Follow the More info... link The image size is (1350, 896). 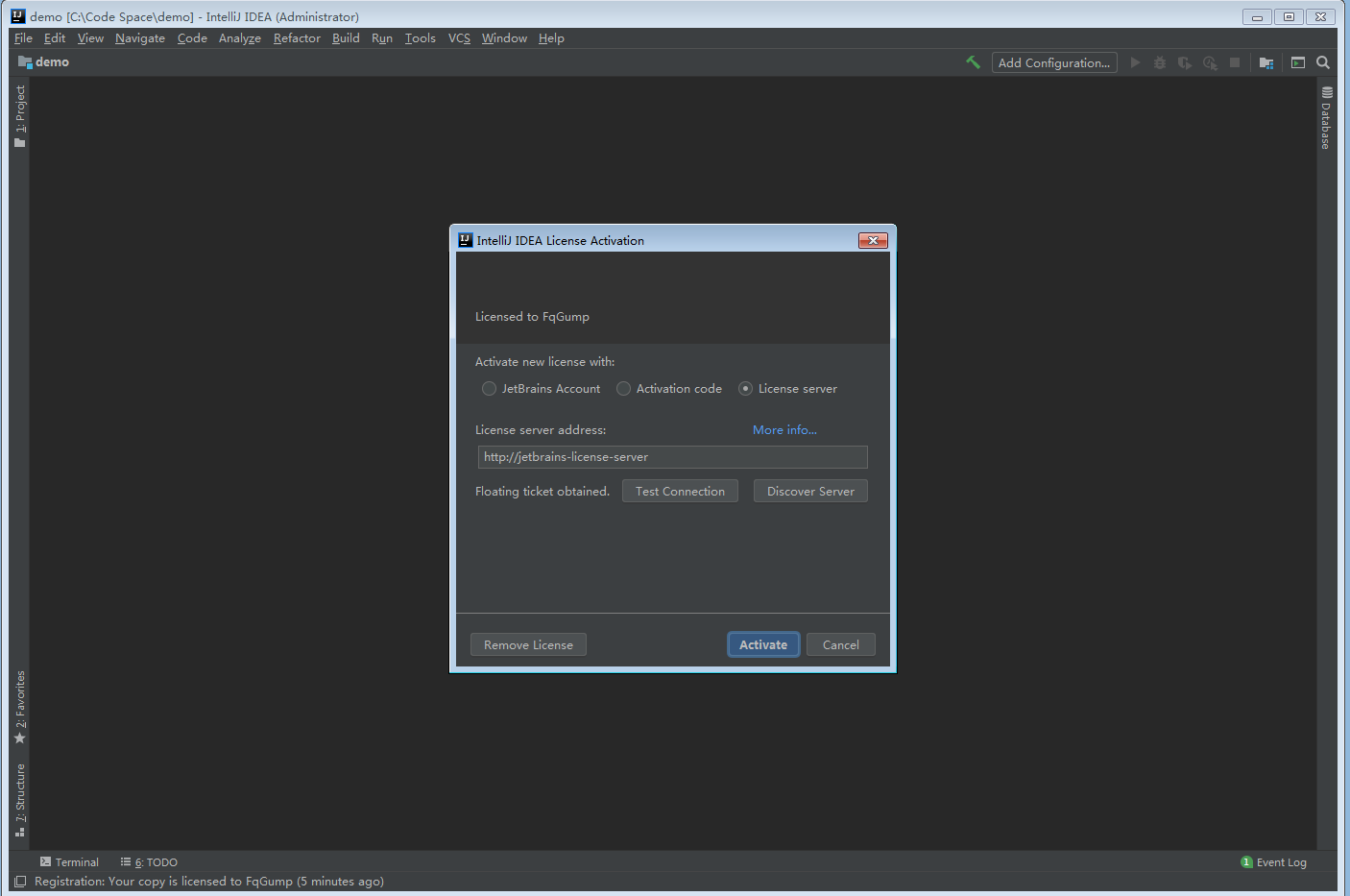[x=784, y=430]
